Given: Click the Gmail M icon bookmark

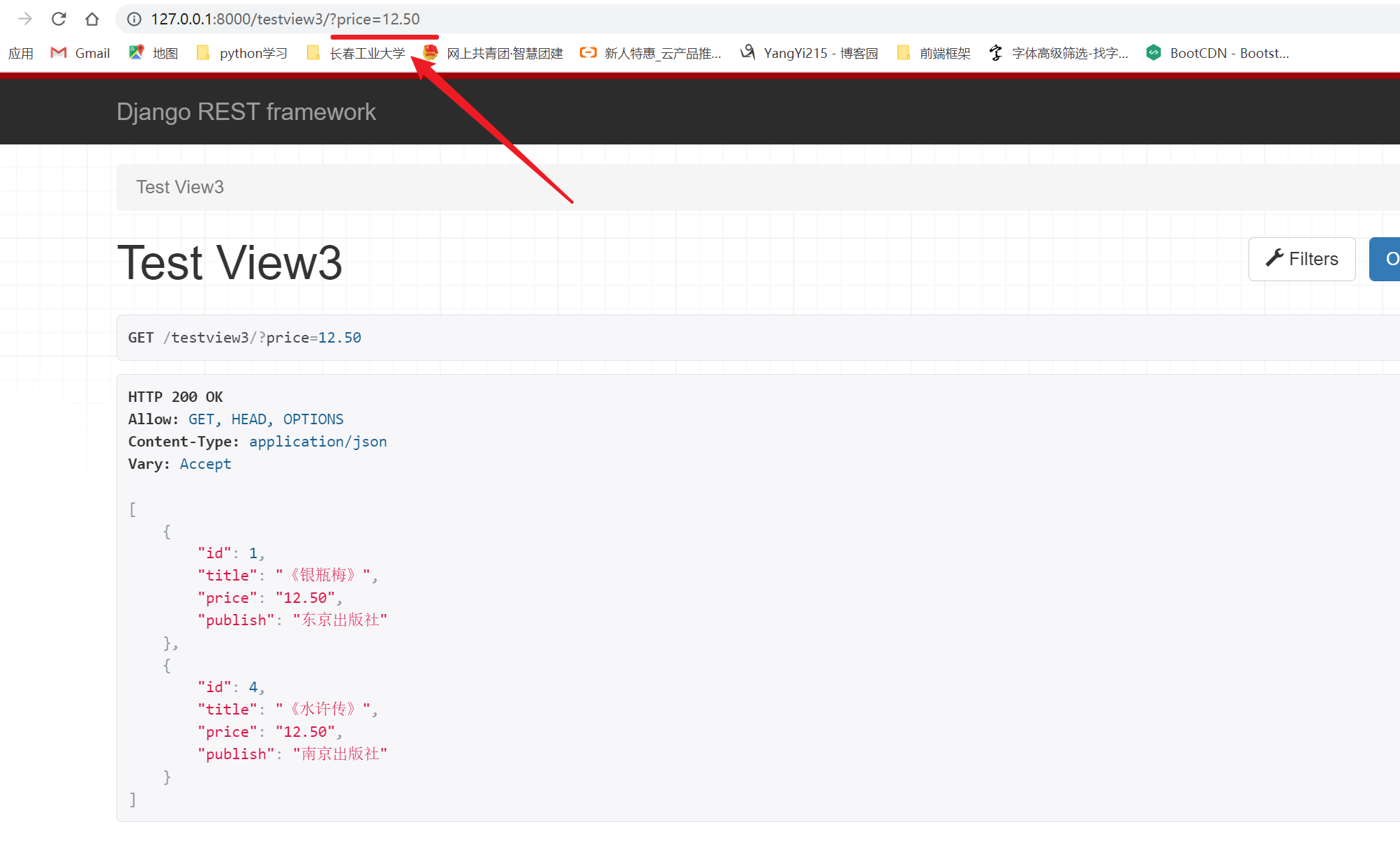Looking at the screenshot, I should [59, 53].
